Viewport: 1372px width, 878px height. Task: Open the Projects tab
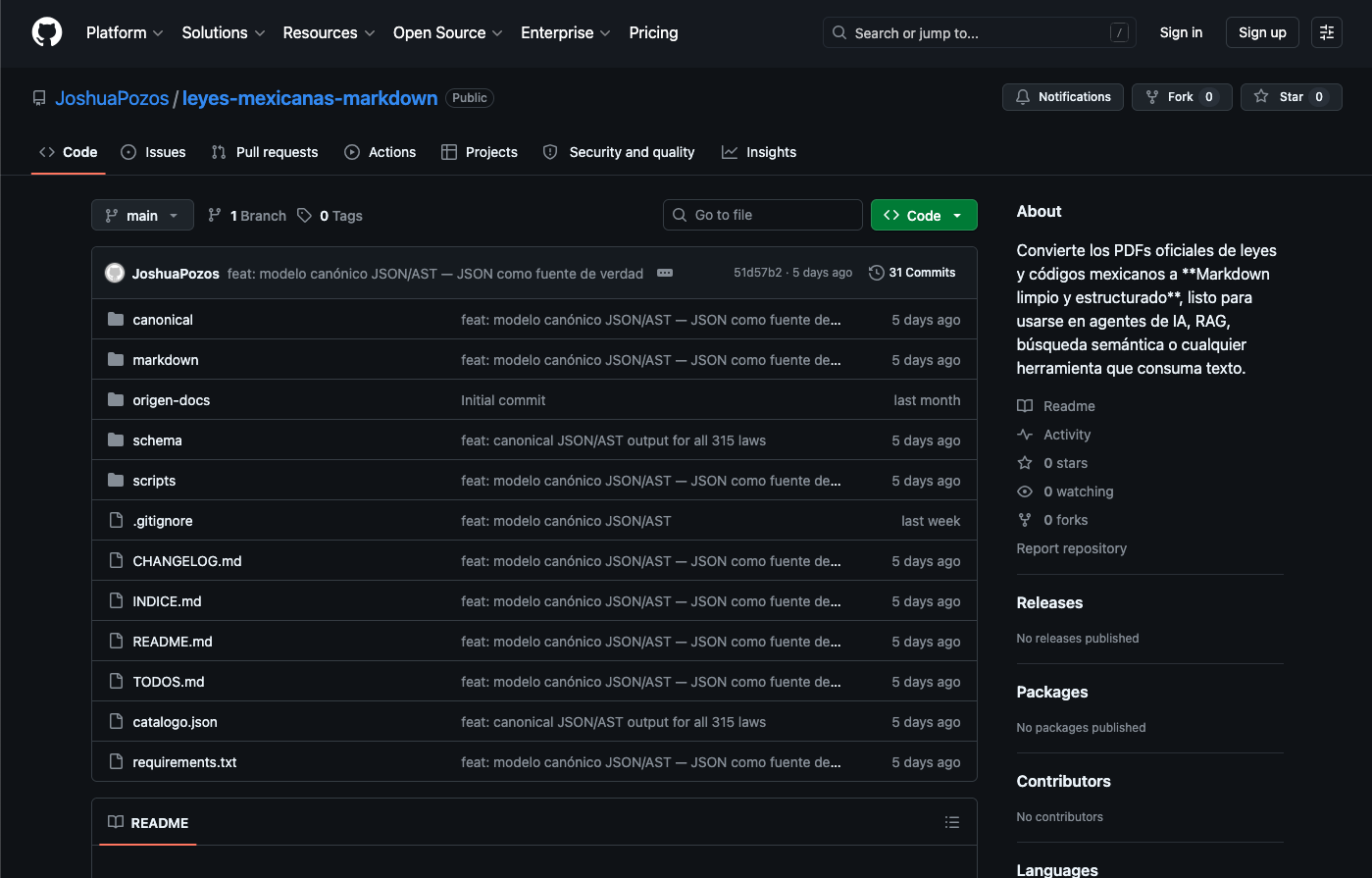[480, 152]
